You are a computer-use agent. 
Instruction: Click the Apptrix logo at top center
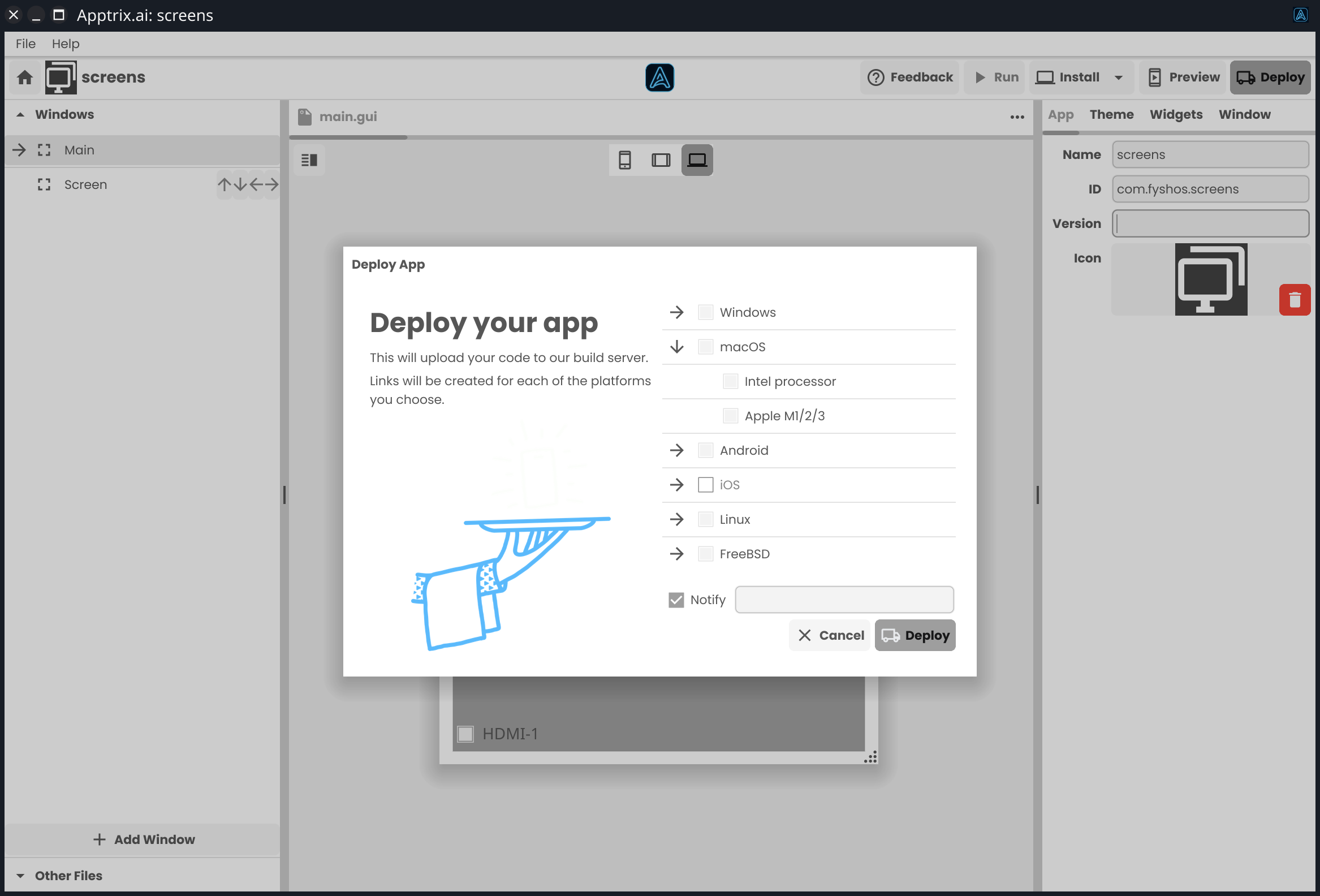pos(659,77)
